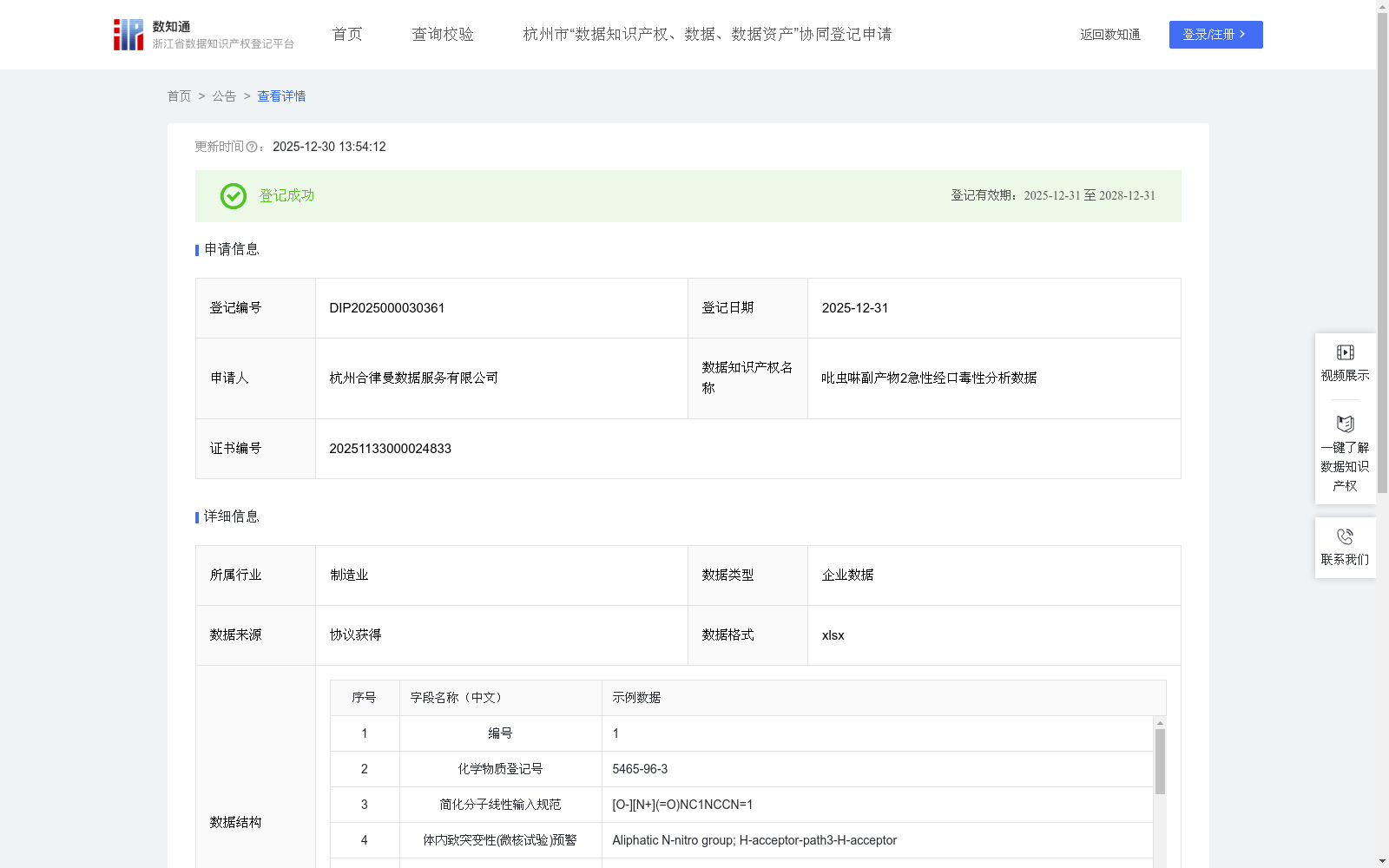
Task: Open the 视频展示 video icon
Action: point(1345,352)
